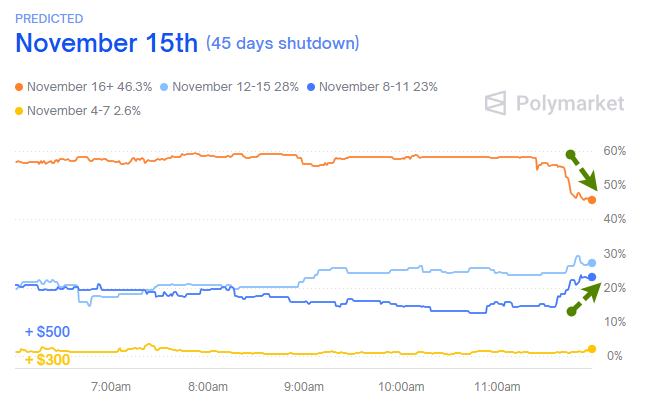Click the dark blue line endpoint marker
The image size is (652, 405).
pos(592,277)
